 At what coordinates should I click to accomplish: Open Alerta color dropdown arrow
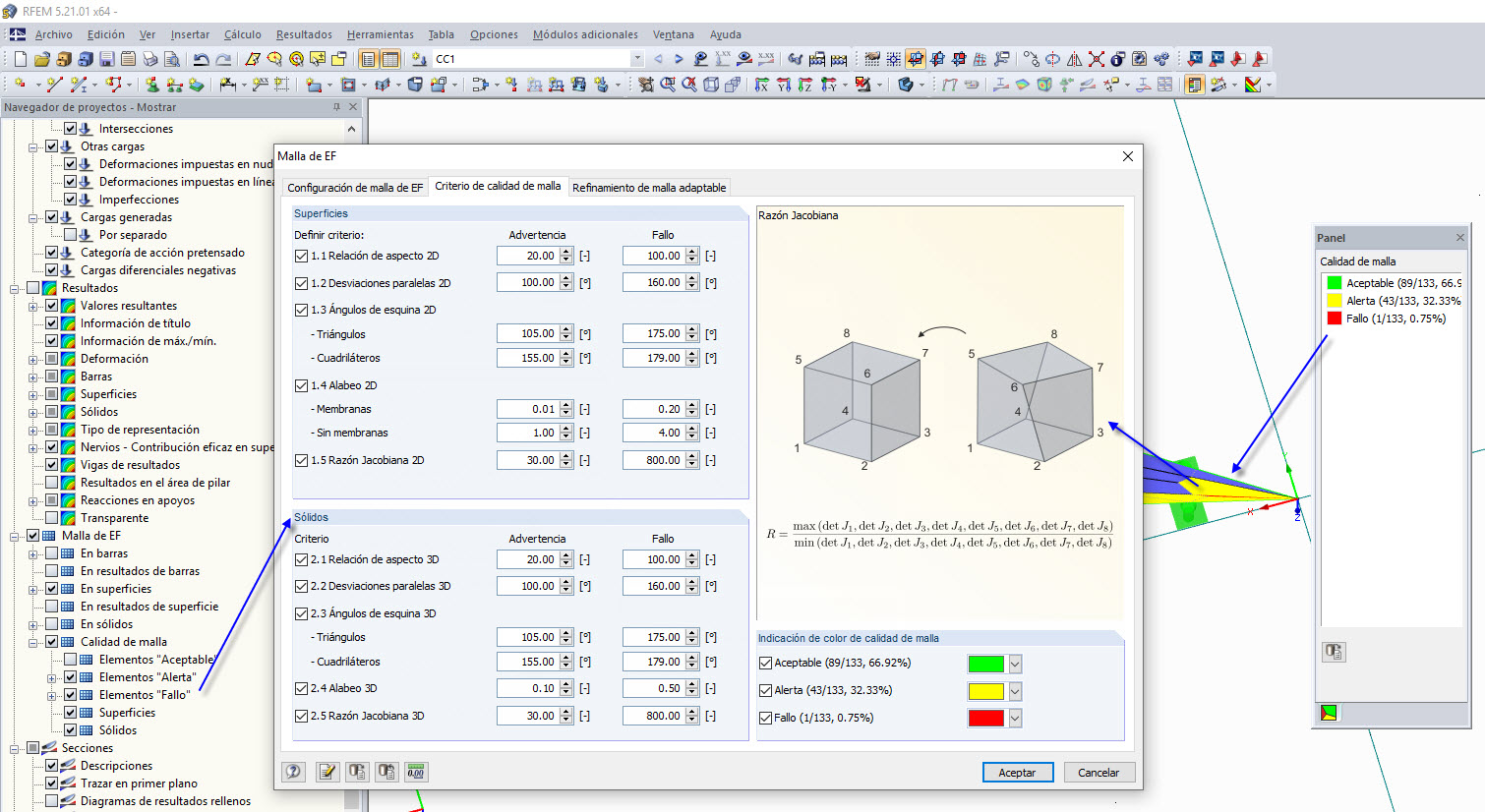click(x=1016, y=691)
